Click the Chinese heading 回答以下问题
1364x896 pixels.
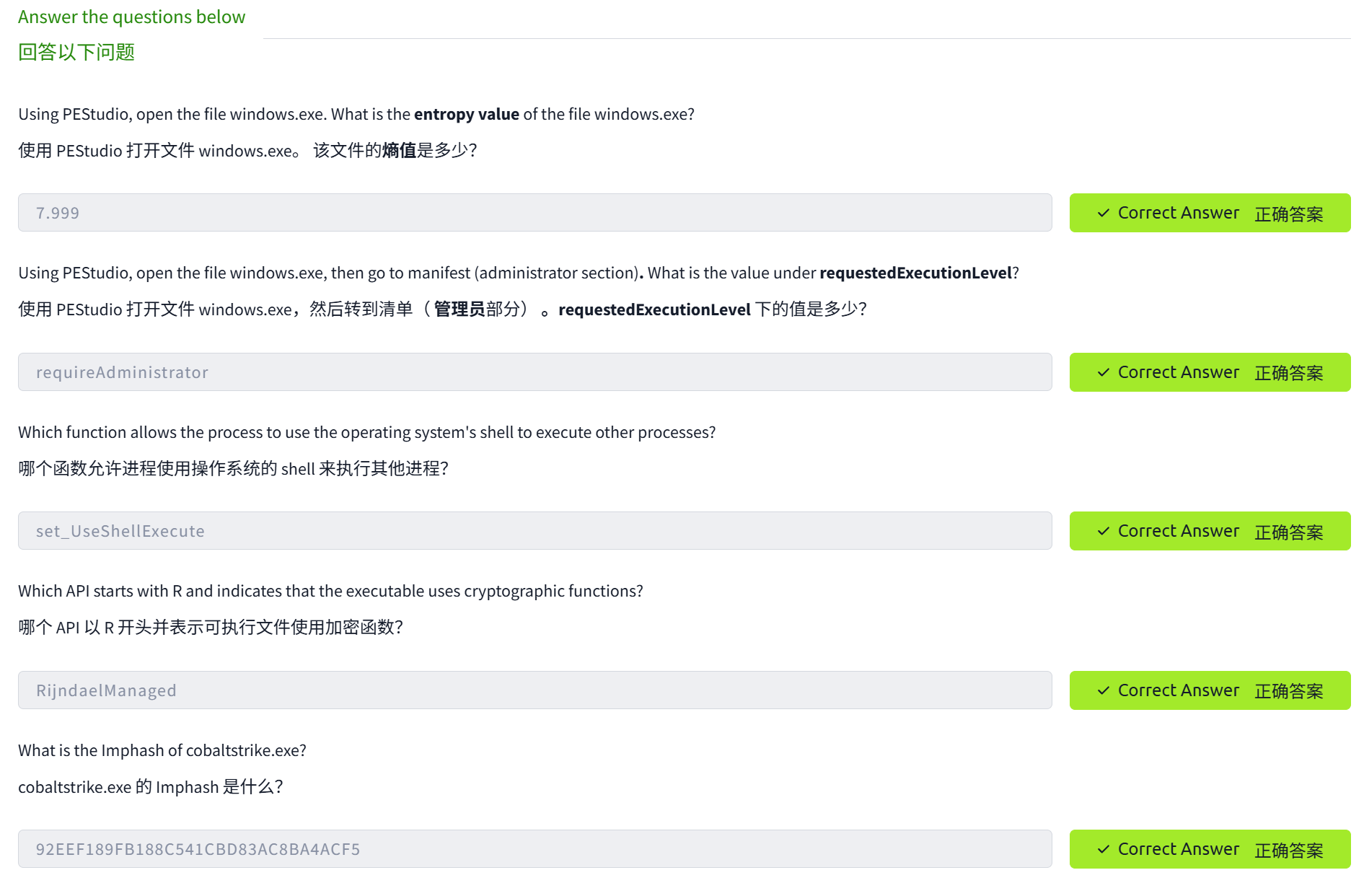click(76, 52)
